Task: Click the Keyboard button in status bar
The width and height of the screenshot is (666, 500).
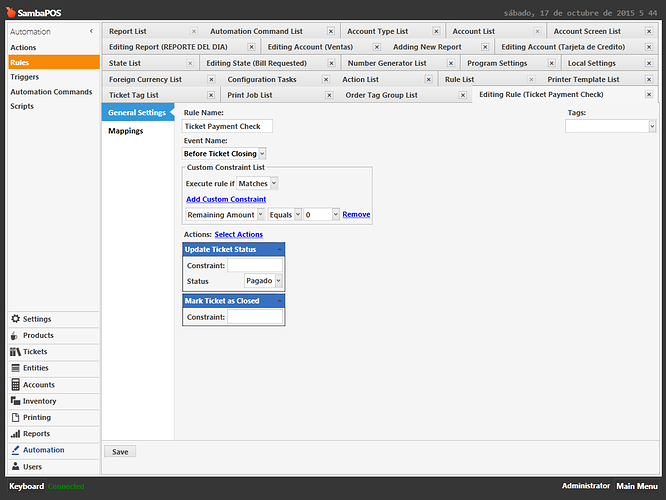Action: click(26, 486)
